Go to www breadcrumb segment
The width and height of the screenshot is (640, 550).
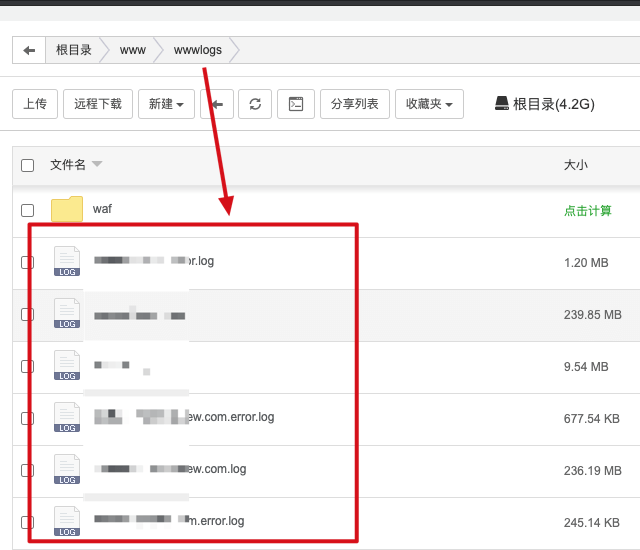point(133,50)
